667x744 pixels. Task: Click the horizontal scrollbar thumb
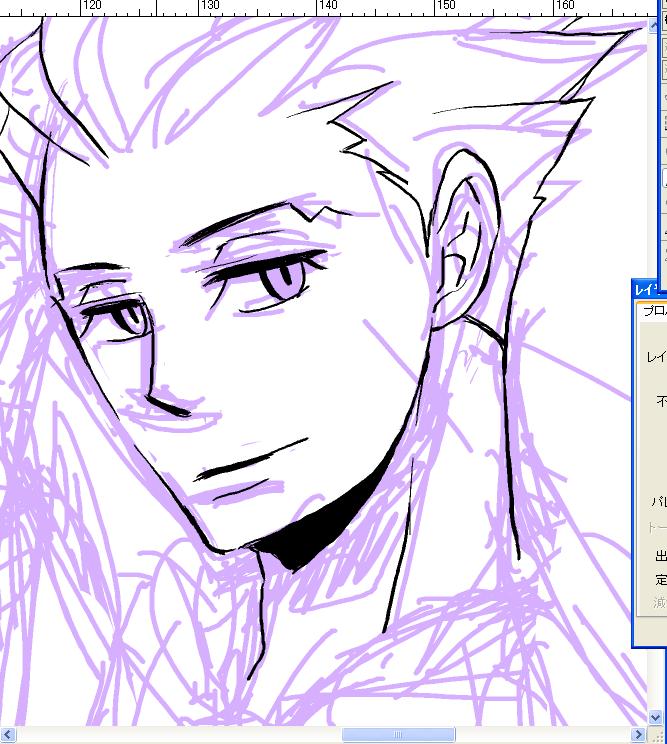click(399, 735)
